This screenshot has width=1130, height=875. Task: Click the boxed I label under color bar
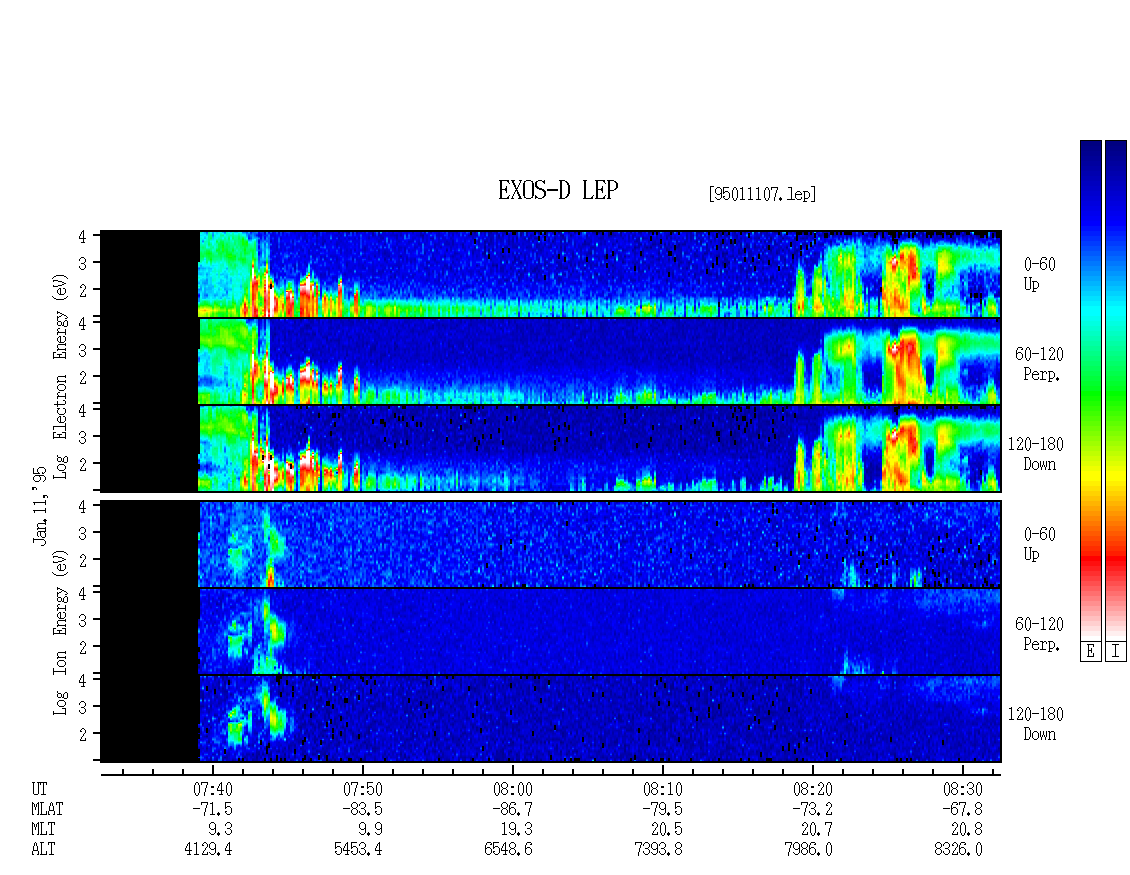pyautogui.click(x=1116, y=652)
